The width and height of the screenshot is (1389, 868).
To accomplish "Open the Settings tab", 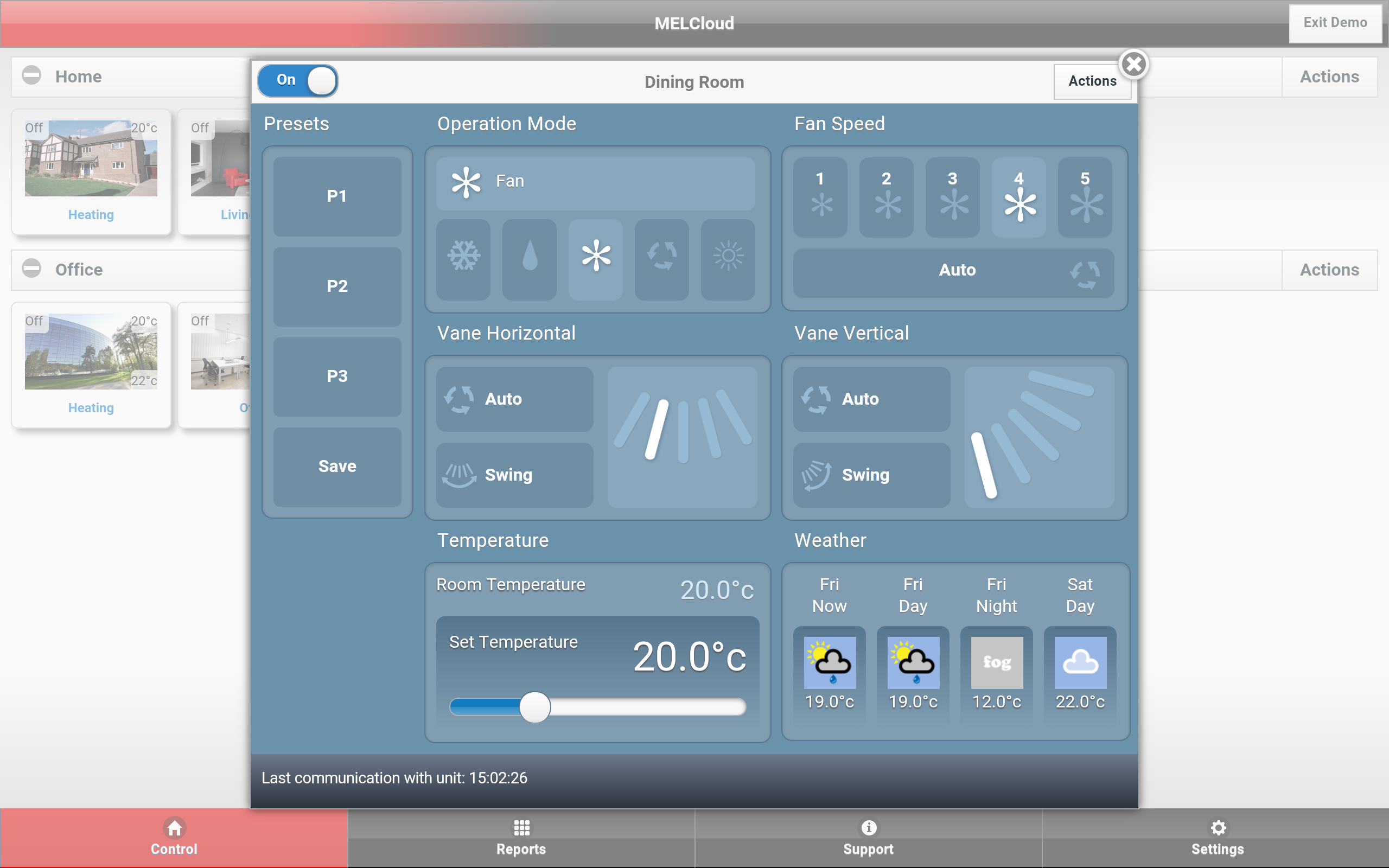I will click(1217, 838).
